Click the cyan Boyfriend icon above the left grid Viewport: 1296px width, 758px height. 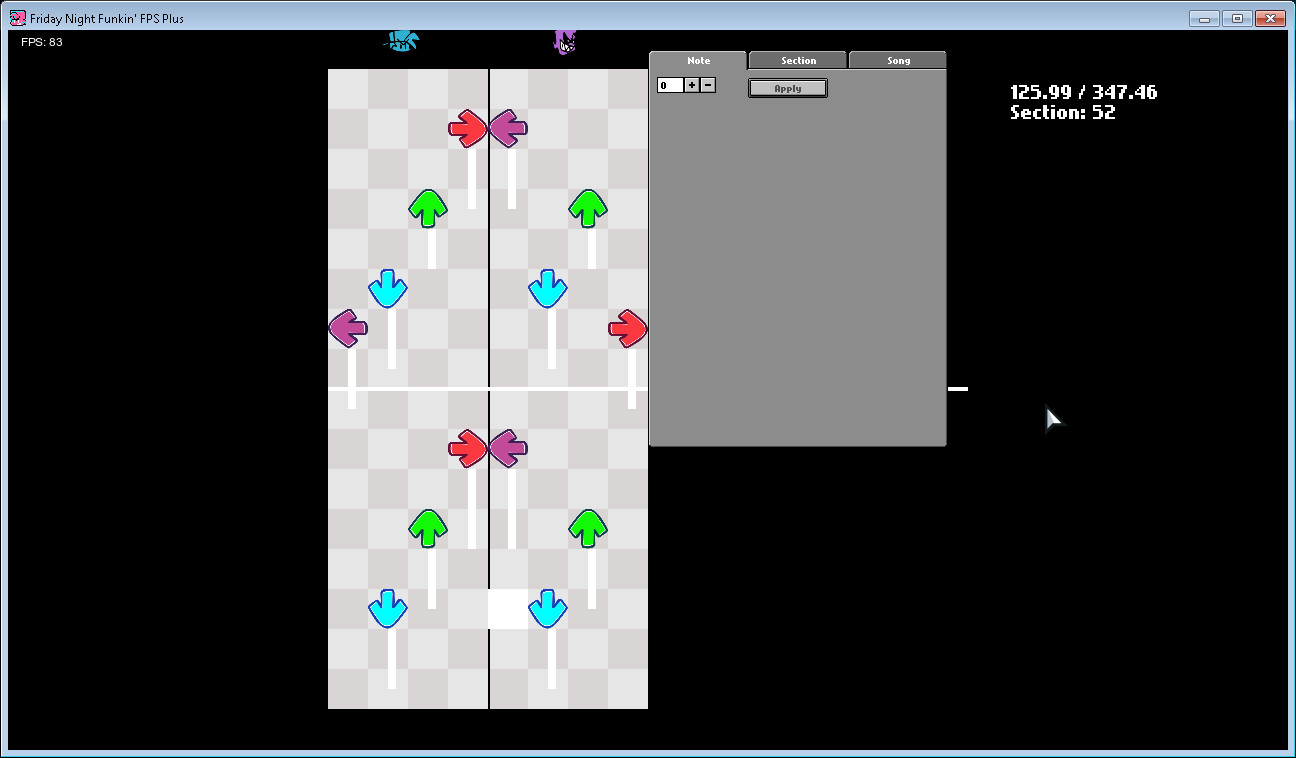[401, 41]
